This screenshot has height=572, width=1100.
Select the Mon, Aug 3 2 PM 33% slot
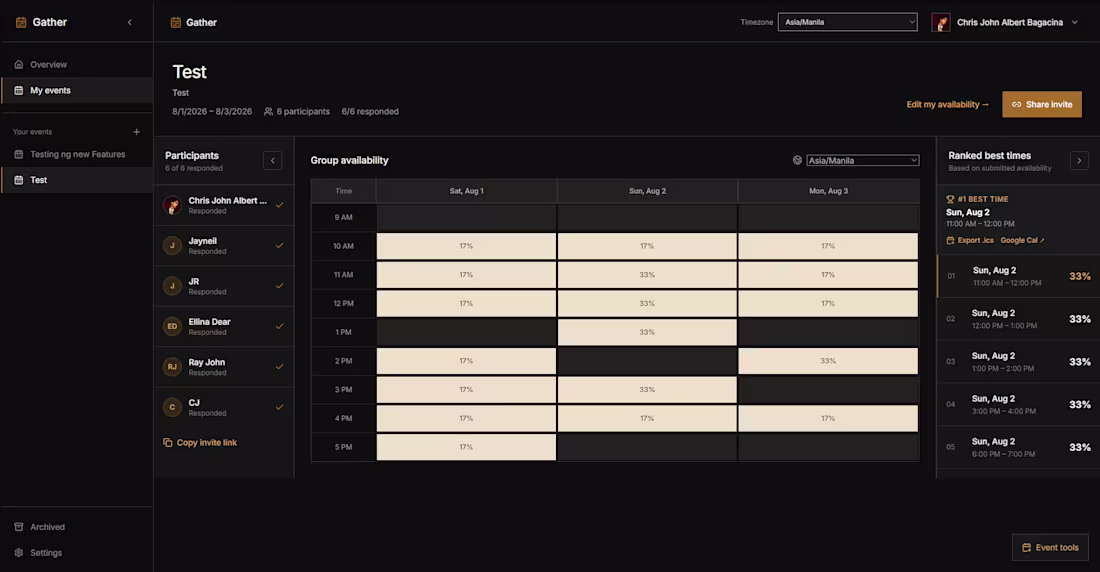pyautogui.click(x=829, y=361)
